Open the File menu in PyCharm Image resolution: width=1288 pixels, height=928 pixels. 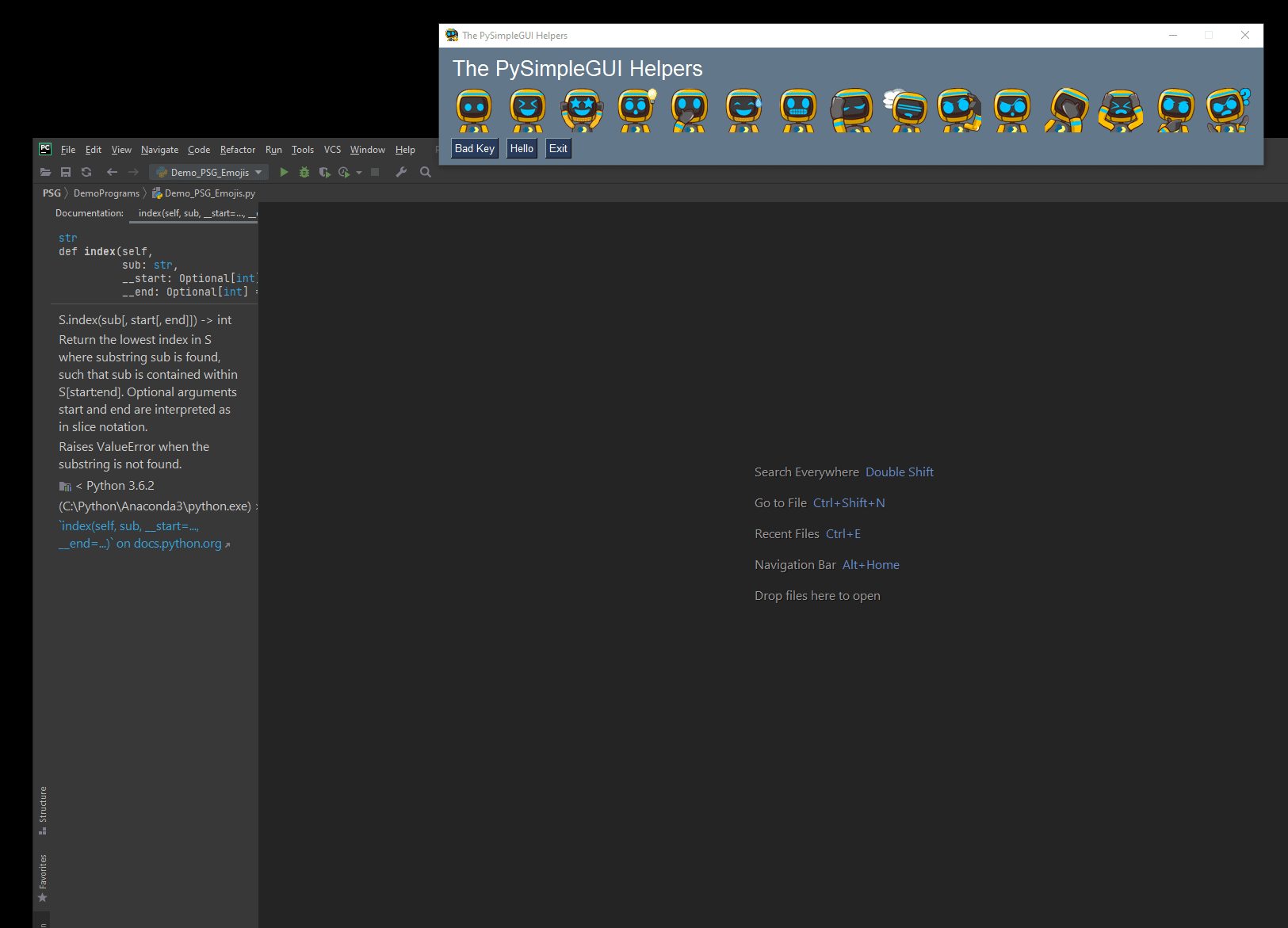(x=68, y=150)
